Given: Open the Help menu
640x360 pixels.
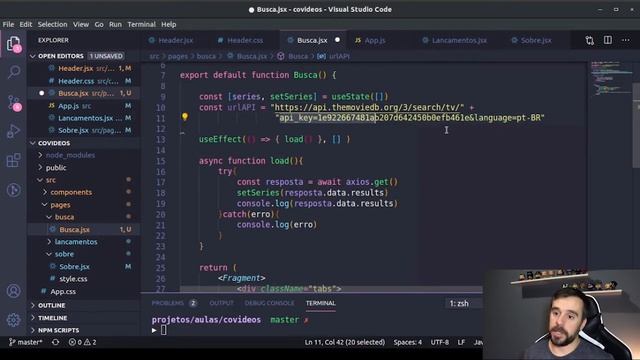Looking at the screenshot, I should 168,24.
